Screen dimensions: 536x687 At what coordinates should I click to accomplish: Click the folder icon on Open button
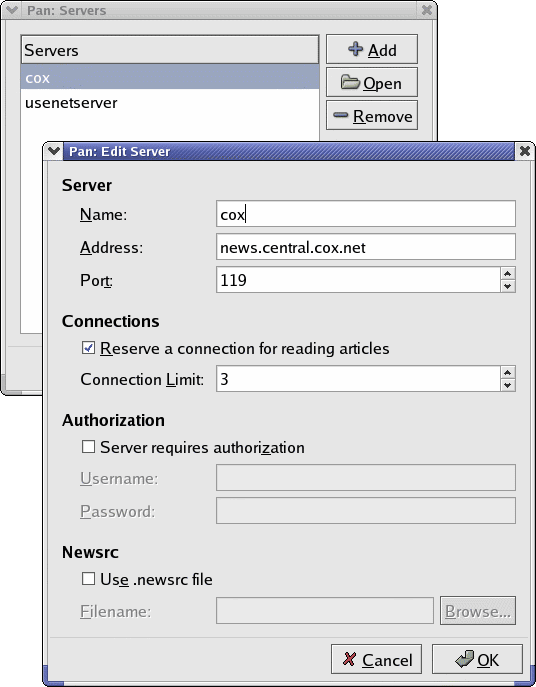click(350, 82)
